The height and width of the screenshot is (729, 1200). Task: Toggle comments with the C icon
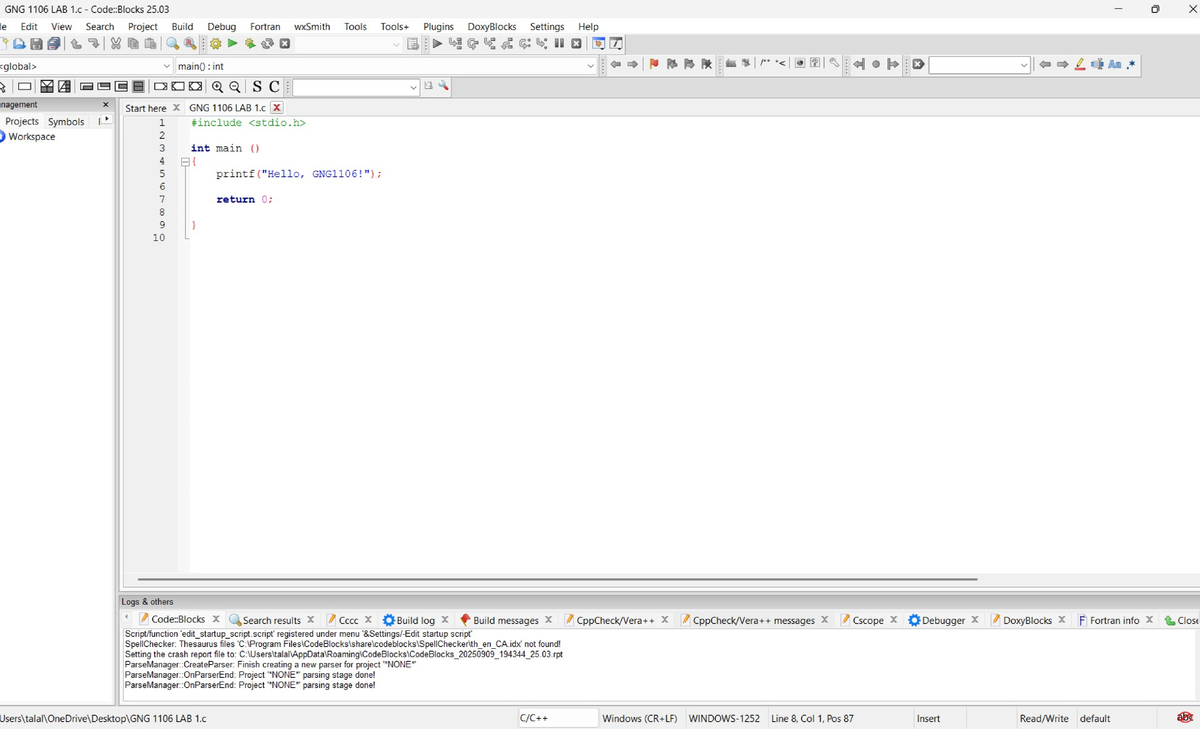[x=274, y=87]
